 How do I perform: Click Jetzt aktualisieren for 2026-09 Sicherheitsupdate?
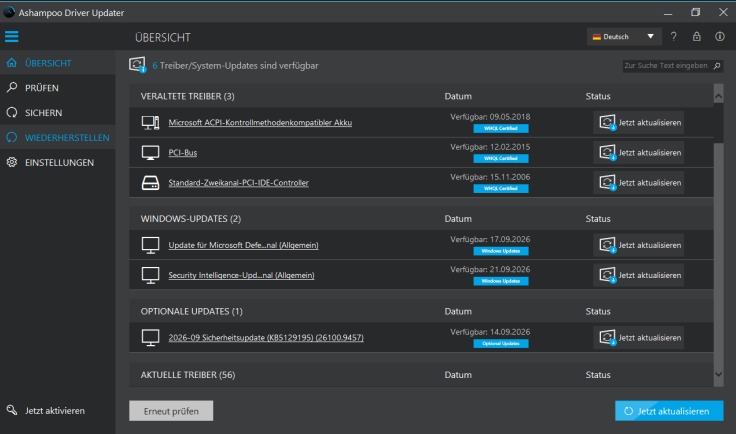click(x=639, y=337)
